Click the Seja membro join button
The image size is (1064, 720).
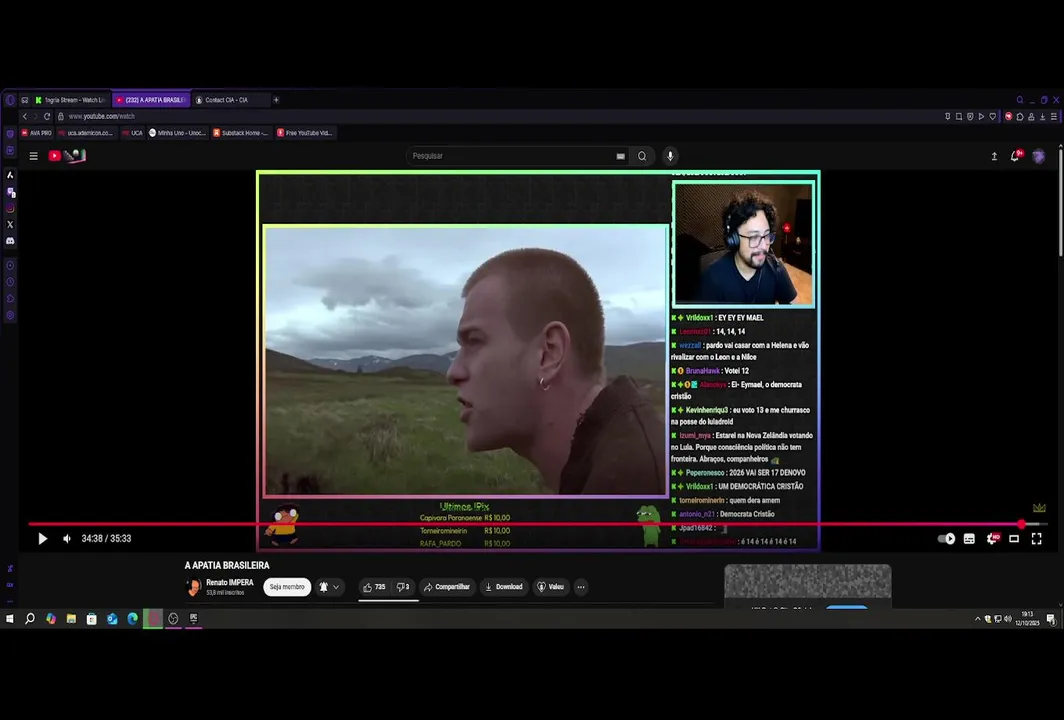pyautogui.click(x=287, y=587)
